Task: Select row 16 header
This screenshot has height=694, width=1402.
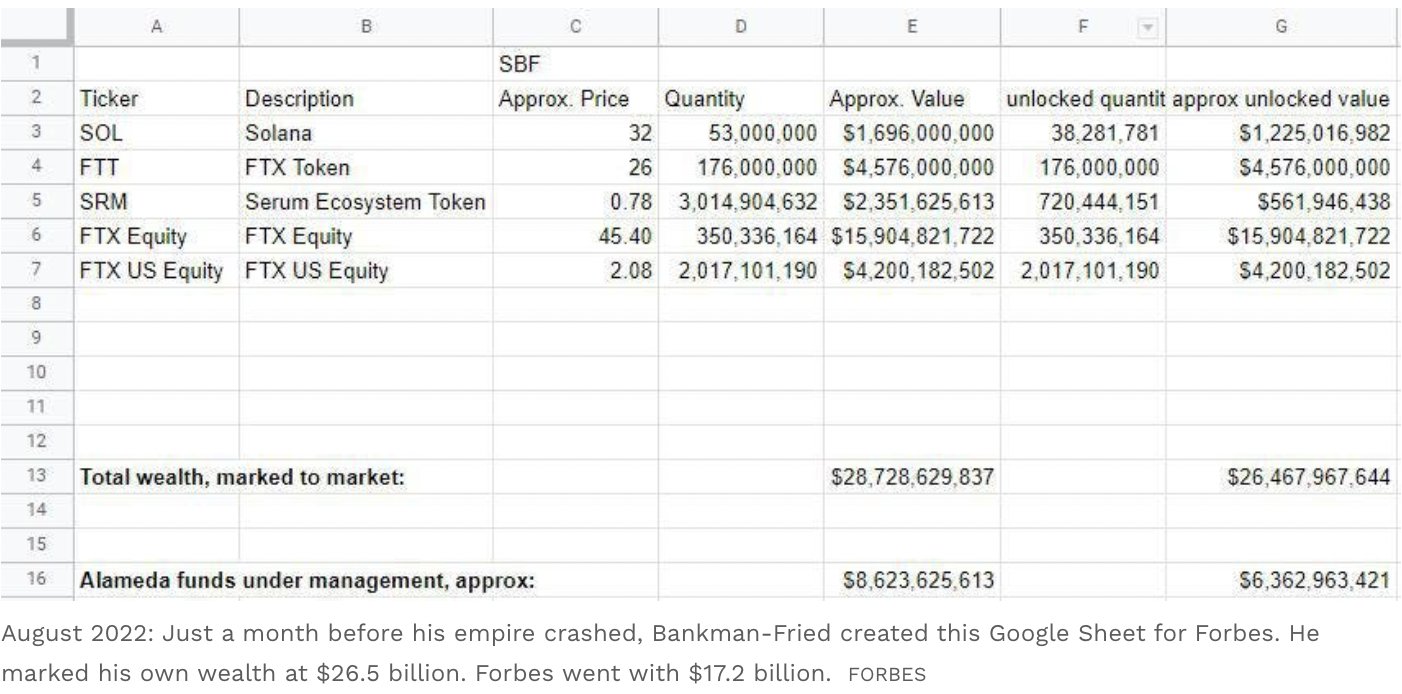Action: [36, 580]
